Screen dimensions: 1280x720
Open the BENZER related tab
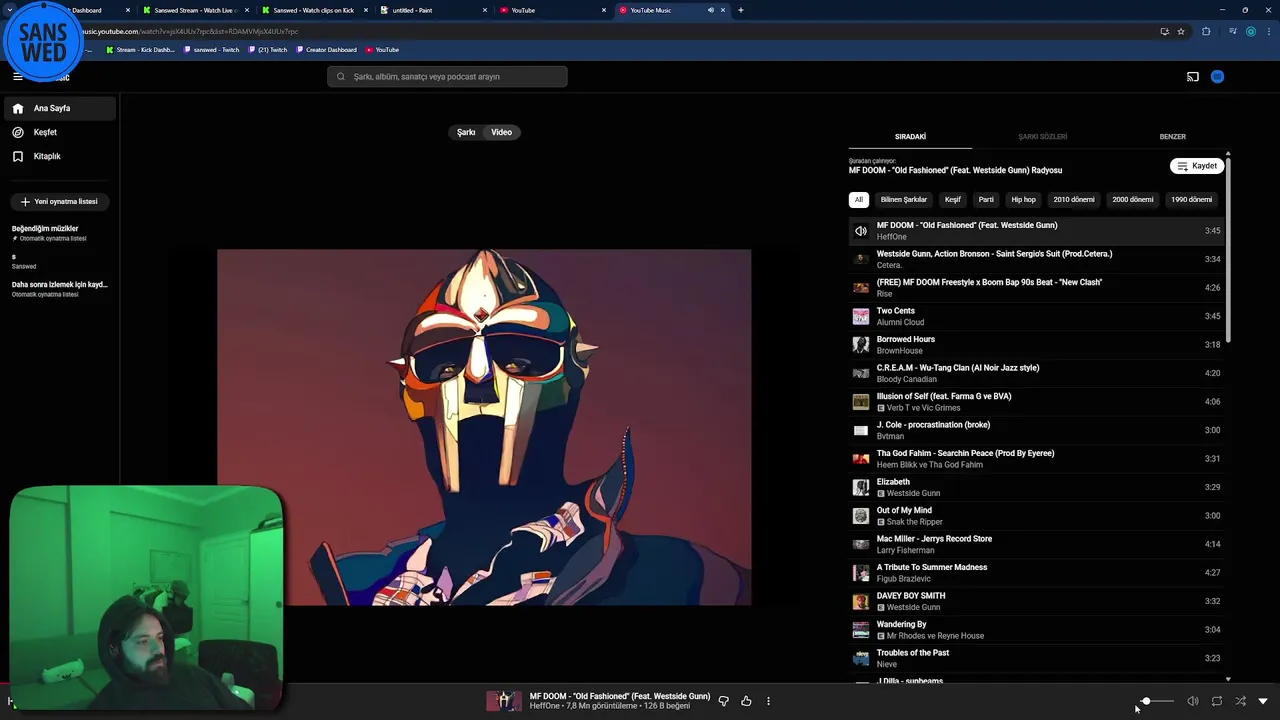click(1172, 137)
